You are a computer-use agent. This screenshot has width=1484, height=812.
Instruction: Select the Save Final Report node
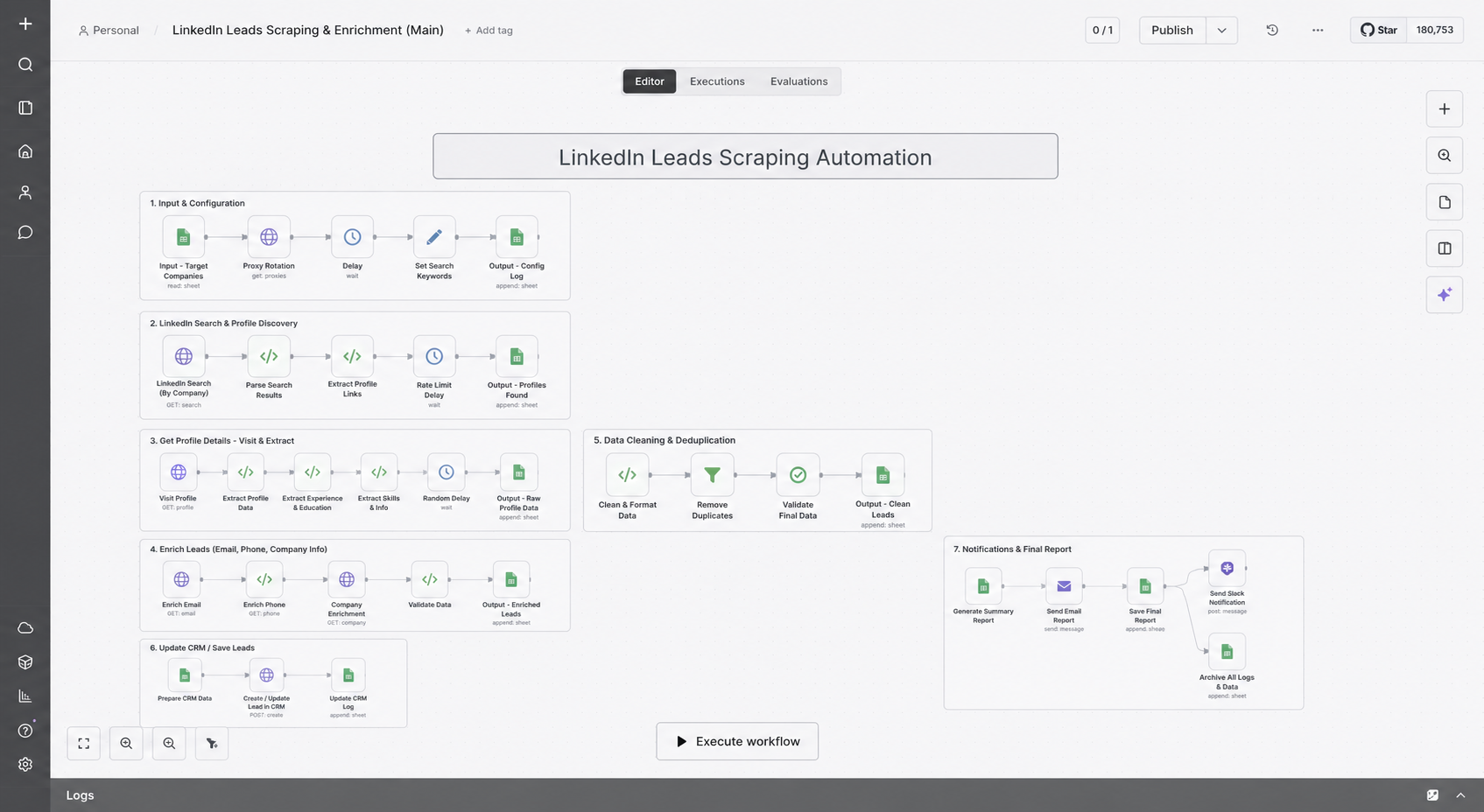(x=1145, y=586)
